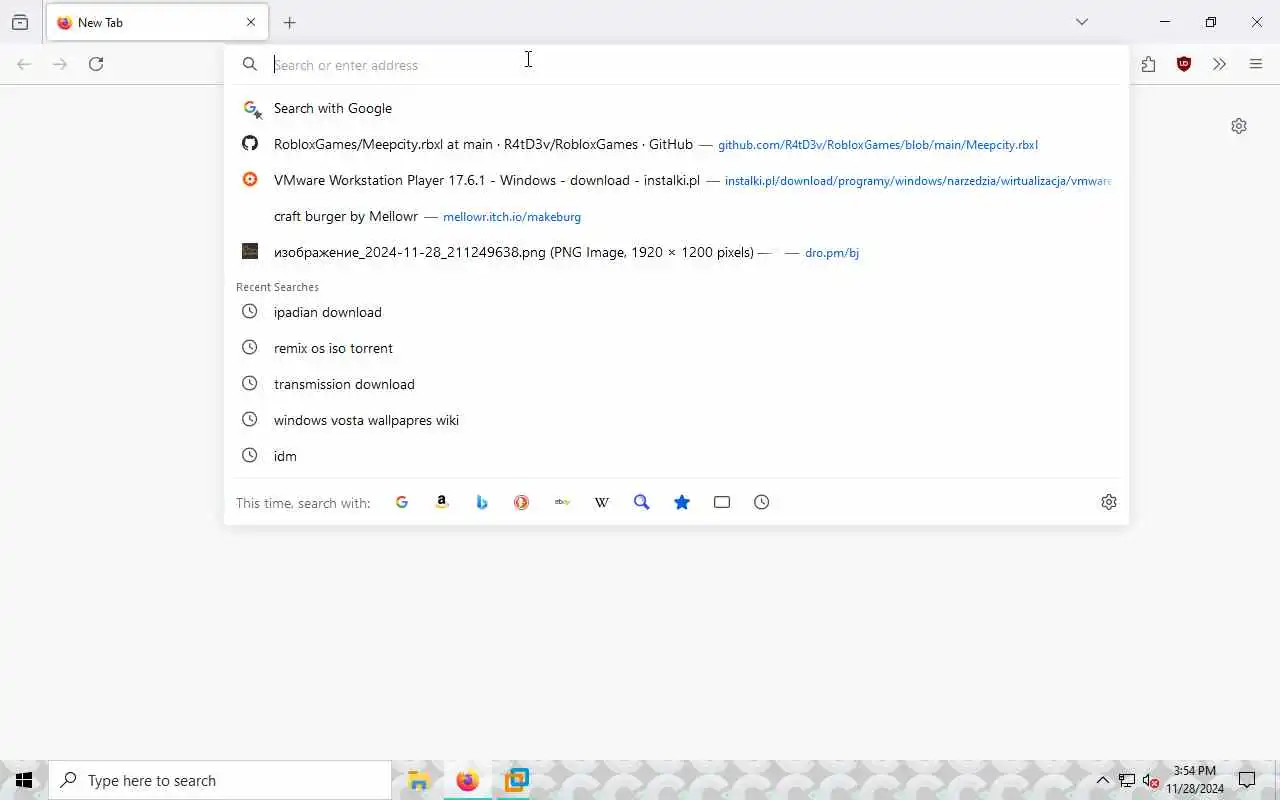The image size is (1280, 800).
Task: Open a new tab with the plus button
Action: click(x=289, y=22)
